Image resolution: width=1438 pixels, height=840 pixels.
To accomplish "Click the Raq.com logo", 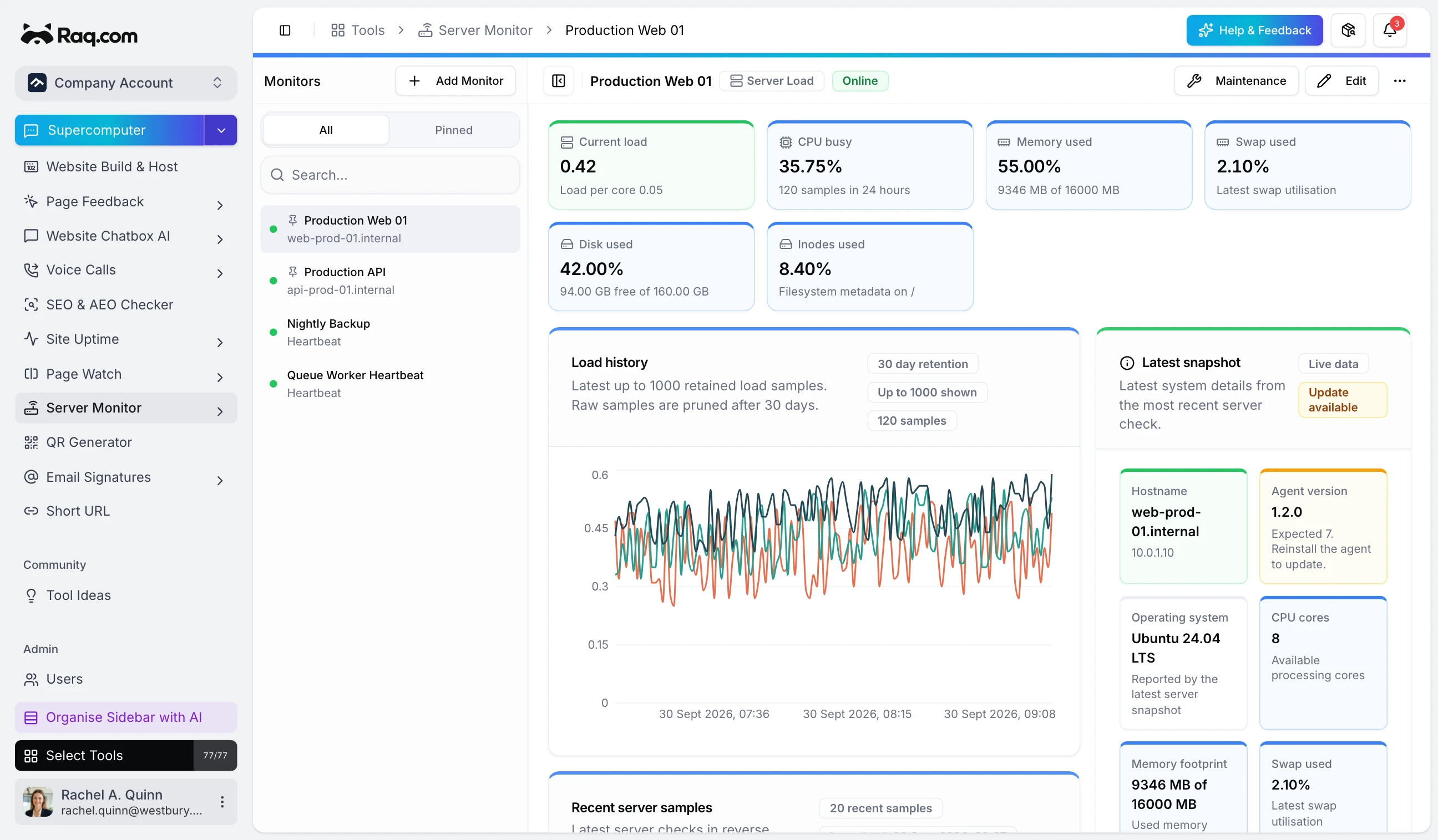I will [x=79, y=35].
